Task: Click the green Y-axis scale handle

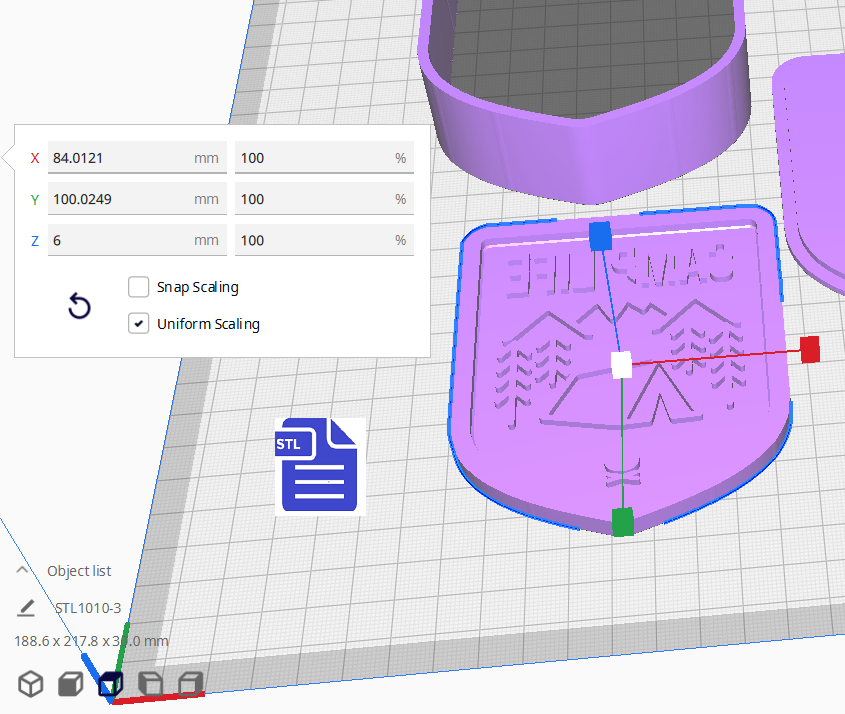Action: coord(622,521)
